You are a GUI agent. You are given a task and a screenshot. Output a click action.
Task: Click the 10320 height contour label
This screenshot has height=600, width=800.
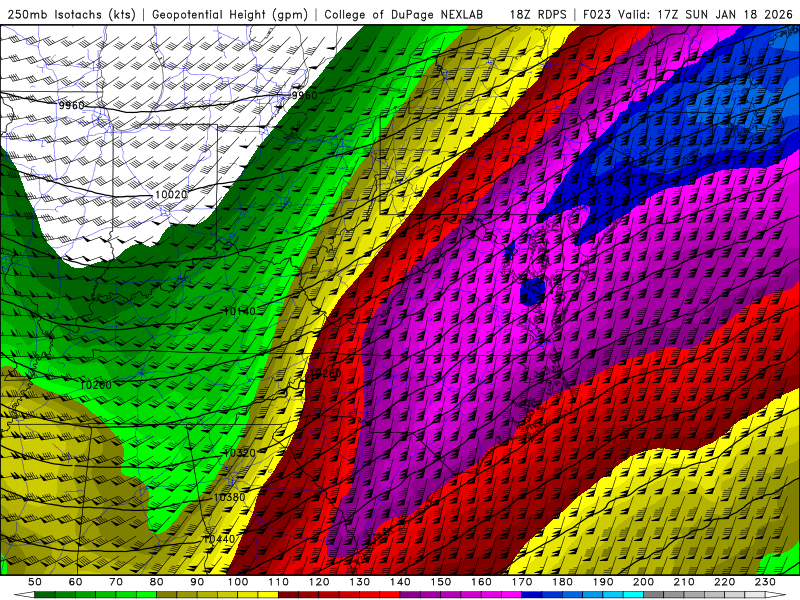coord(240,453)
